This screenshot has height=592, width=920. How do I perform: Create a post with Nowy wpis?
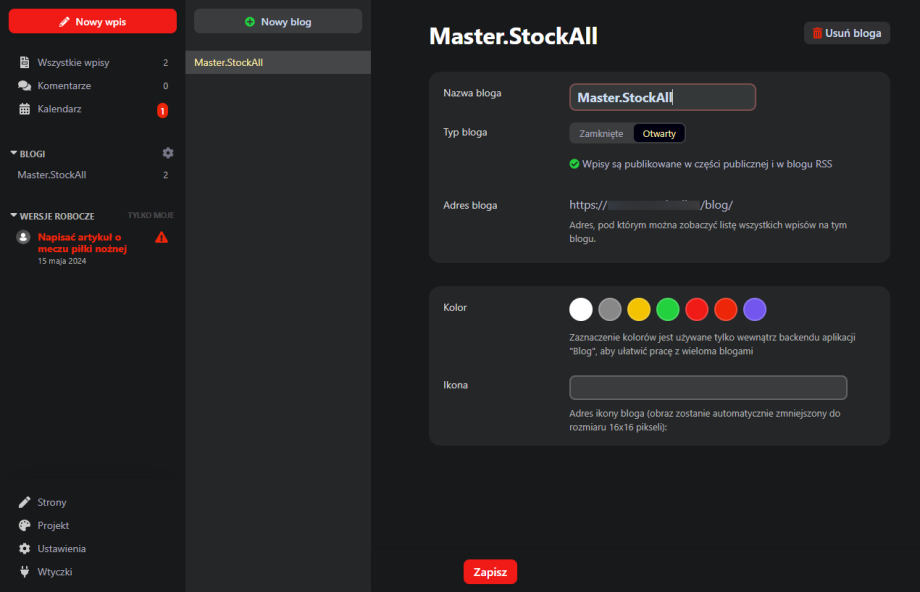[92, 21]
